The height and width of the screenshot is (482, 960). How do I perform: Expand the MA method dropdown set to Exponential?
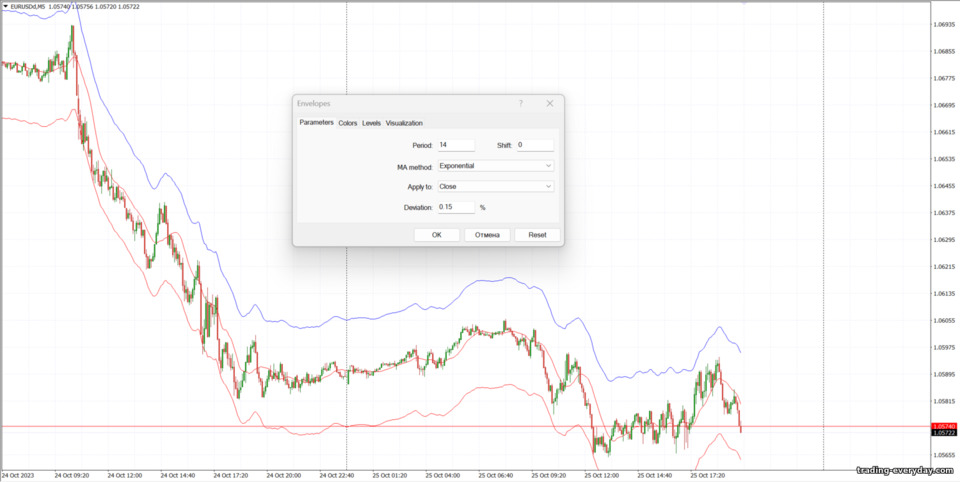tap(495, 166)
